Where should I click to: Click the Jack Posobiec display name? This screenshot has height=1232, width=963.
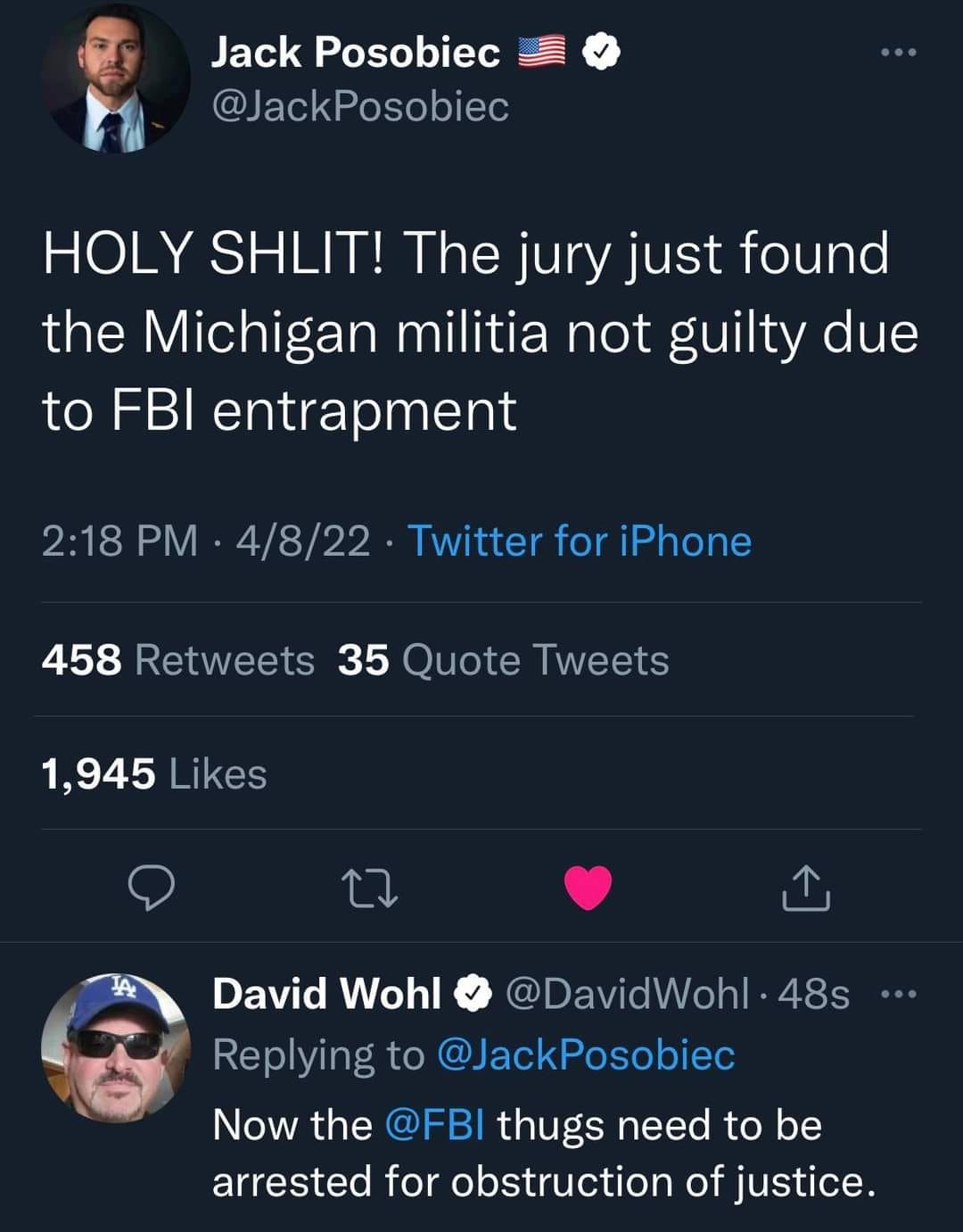(x=356, y=53)
